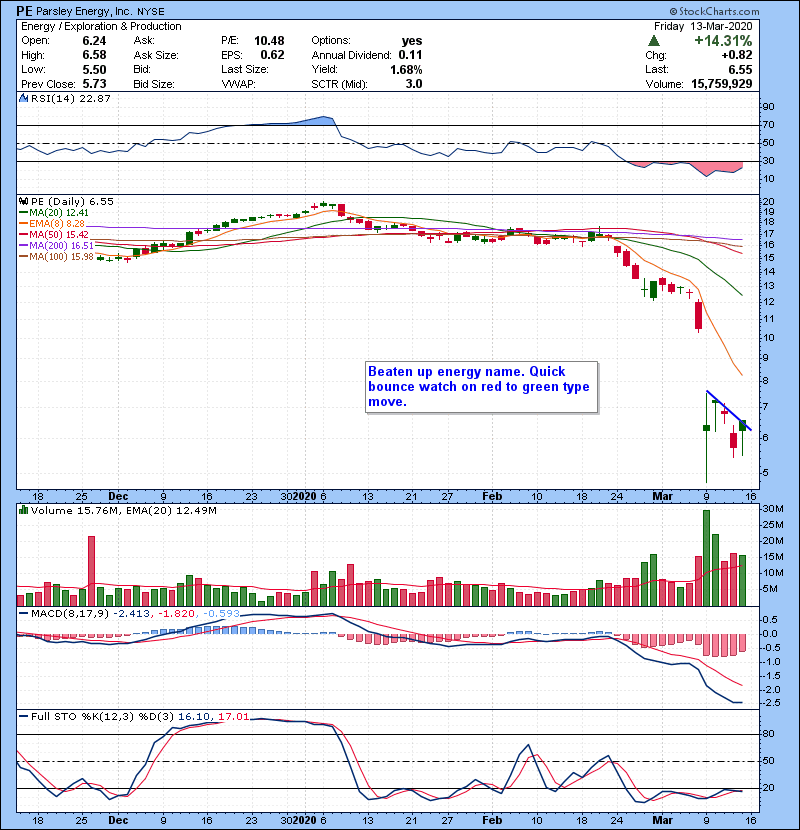800x830 pixels.
Task: Click the EPS 0.62 value
Action: (x=272, y=55)
